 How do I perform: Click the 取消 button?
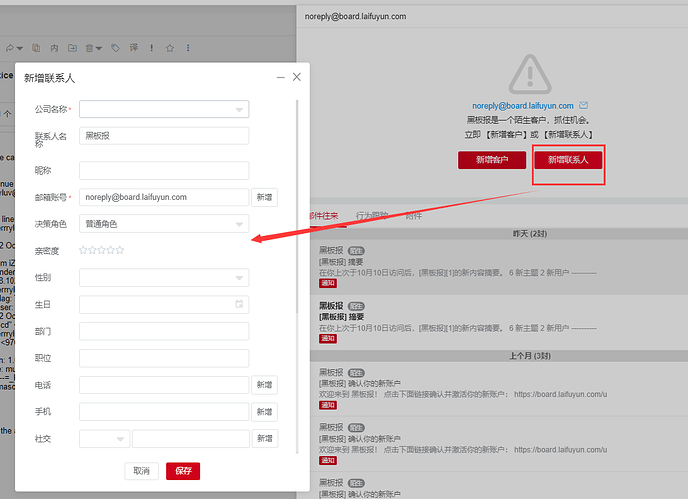click(142, 471)
